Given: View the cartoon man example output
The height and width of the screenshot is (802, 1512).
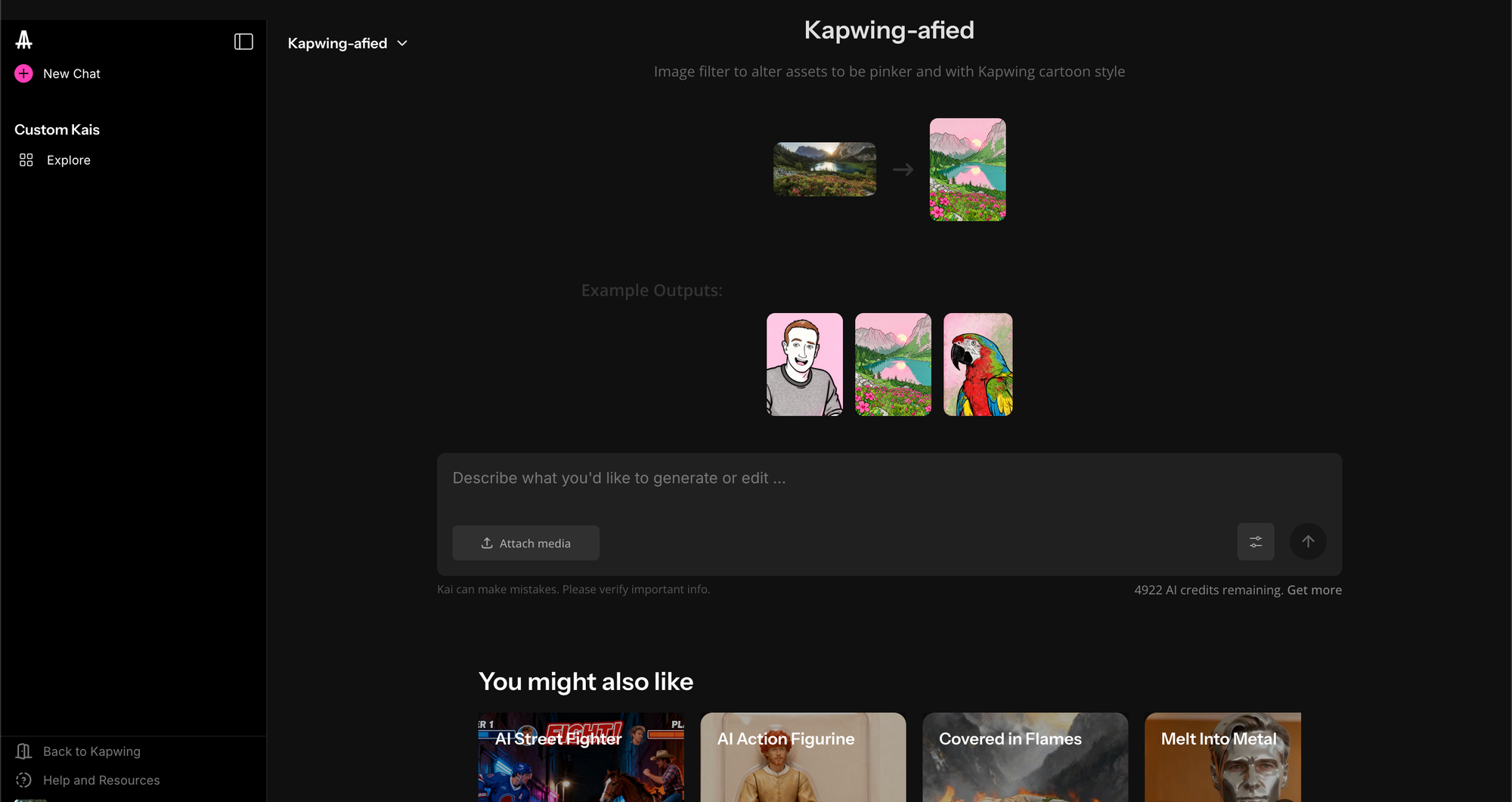Looking at the screenshot, I should 804,364.
